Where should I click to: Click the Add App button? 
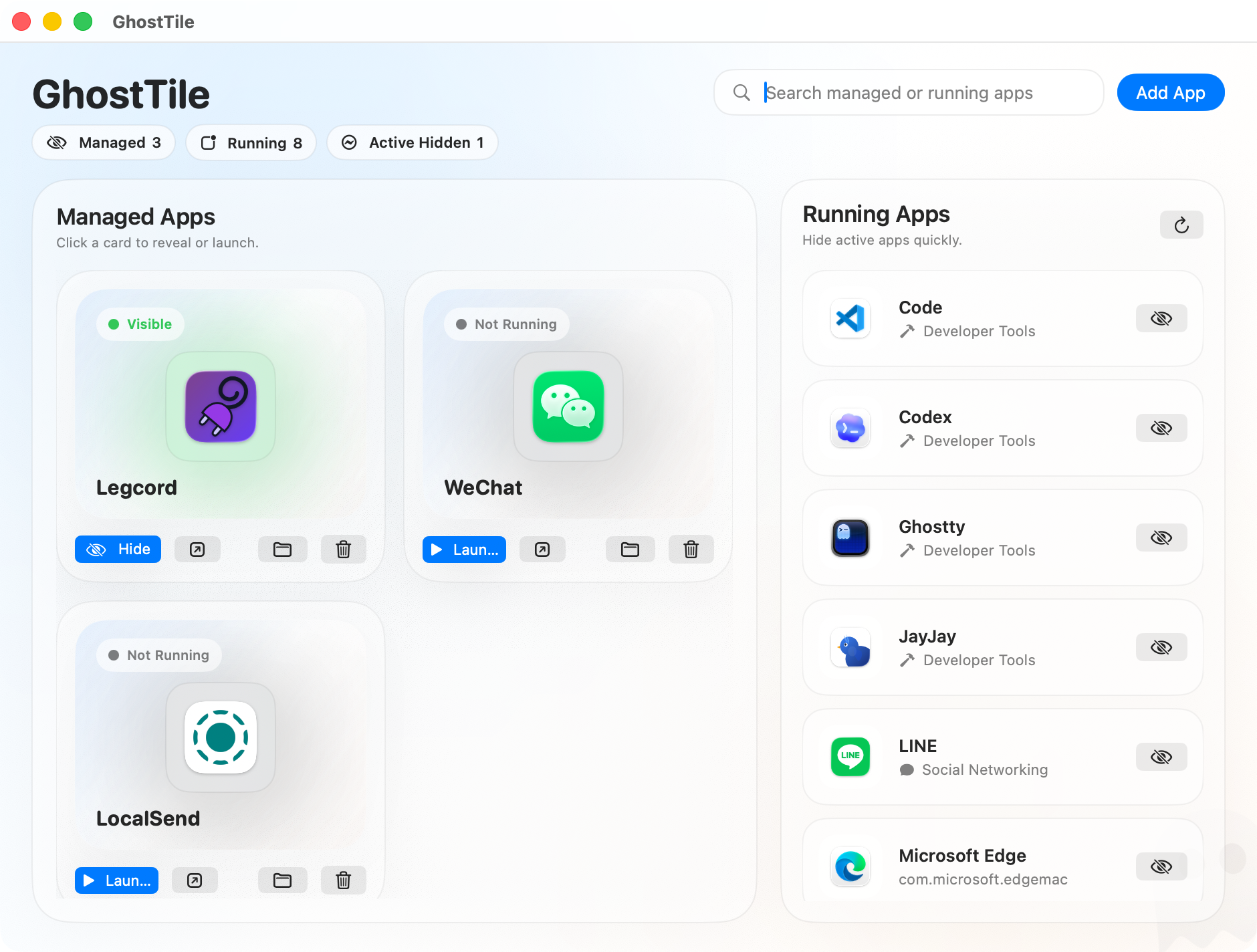point(1170,92)
